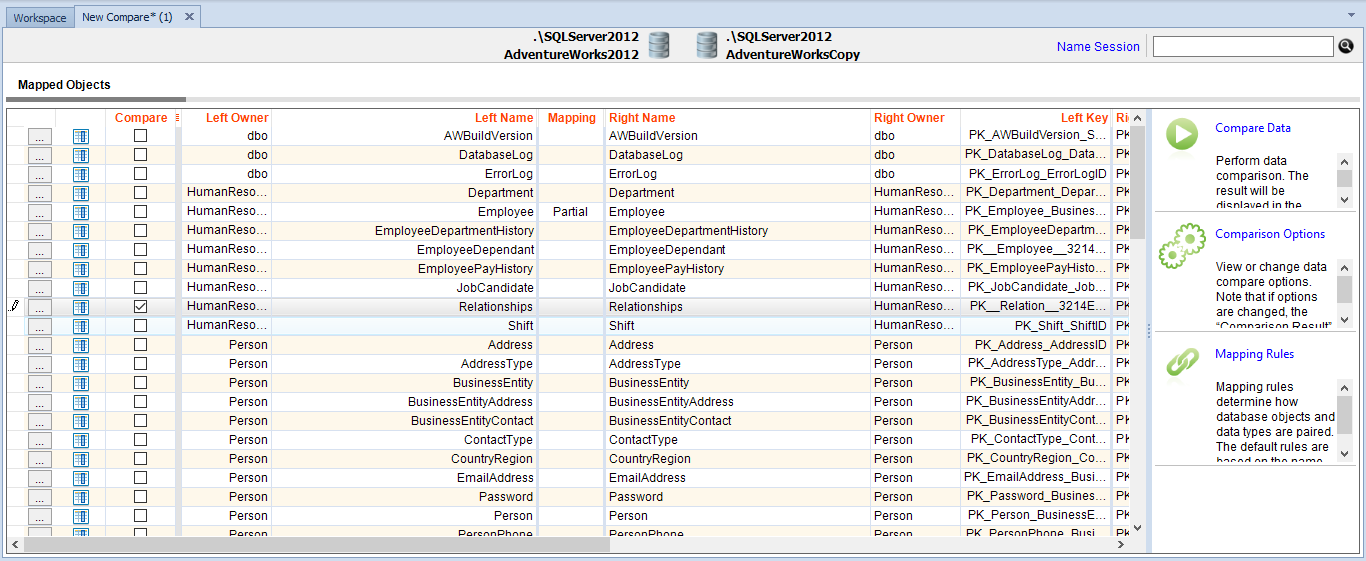Switch to the Workspace tab
The width and height of the screenshot is (1366, 561).
[x=40, y=18]
